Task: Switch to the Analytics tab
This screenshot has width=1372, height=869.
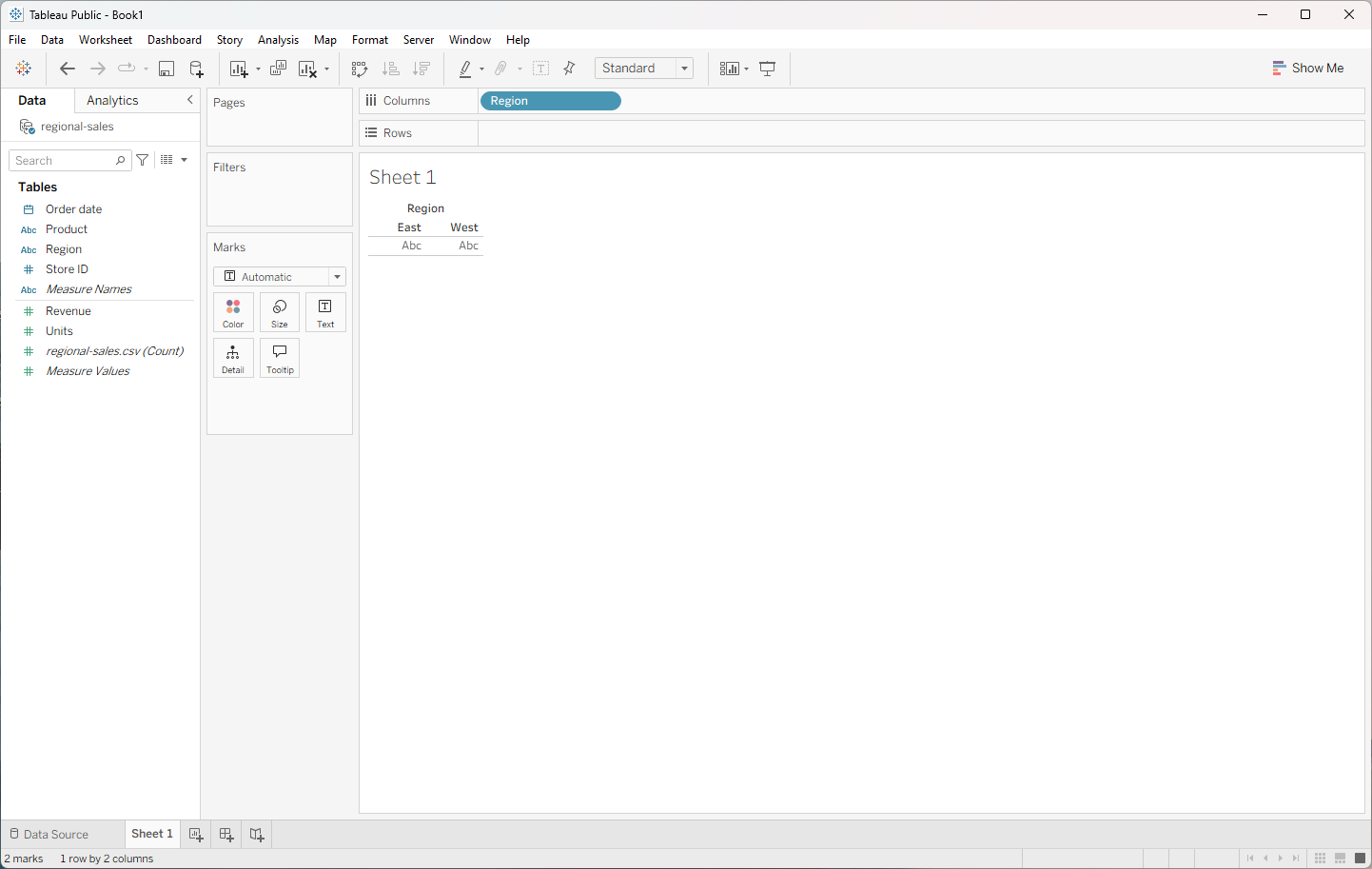Action: point(112,100)
